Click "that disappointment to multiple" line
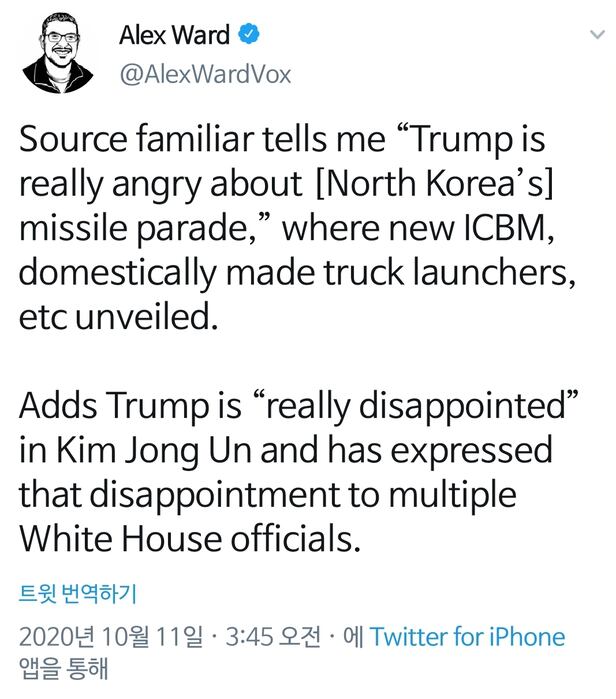 (x=268, y=496)
